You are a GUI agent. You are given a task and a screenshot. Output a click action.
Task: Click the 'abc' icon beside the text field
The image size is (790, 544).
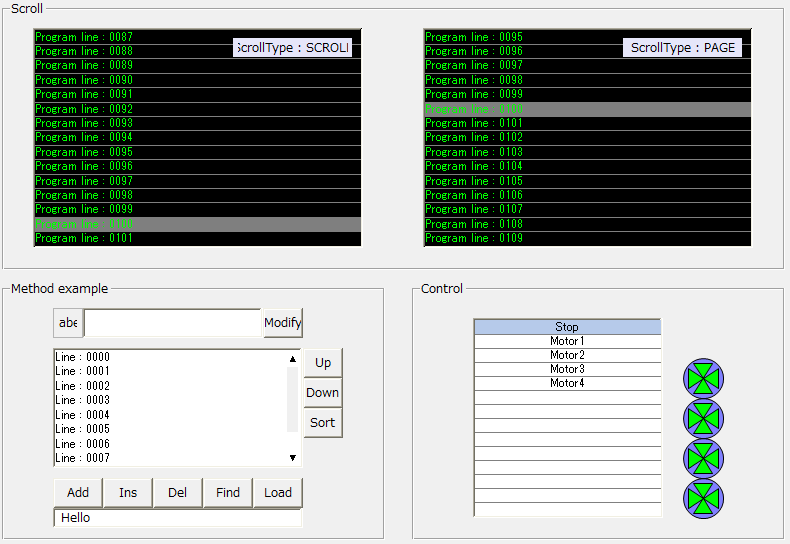[x=68, y=323]
